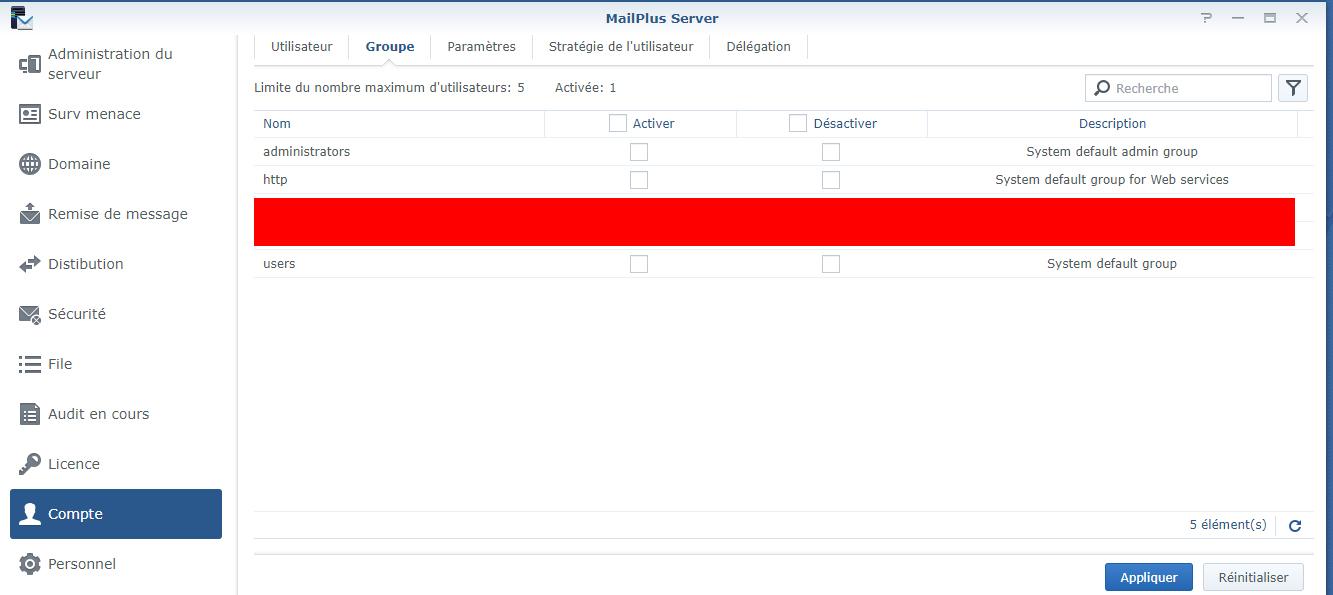Open the File menu label
Viewport: 1333px width, 595px height.
[60, 364]
